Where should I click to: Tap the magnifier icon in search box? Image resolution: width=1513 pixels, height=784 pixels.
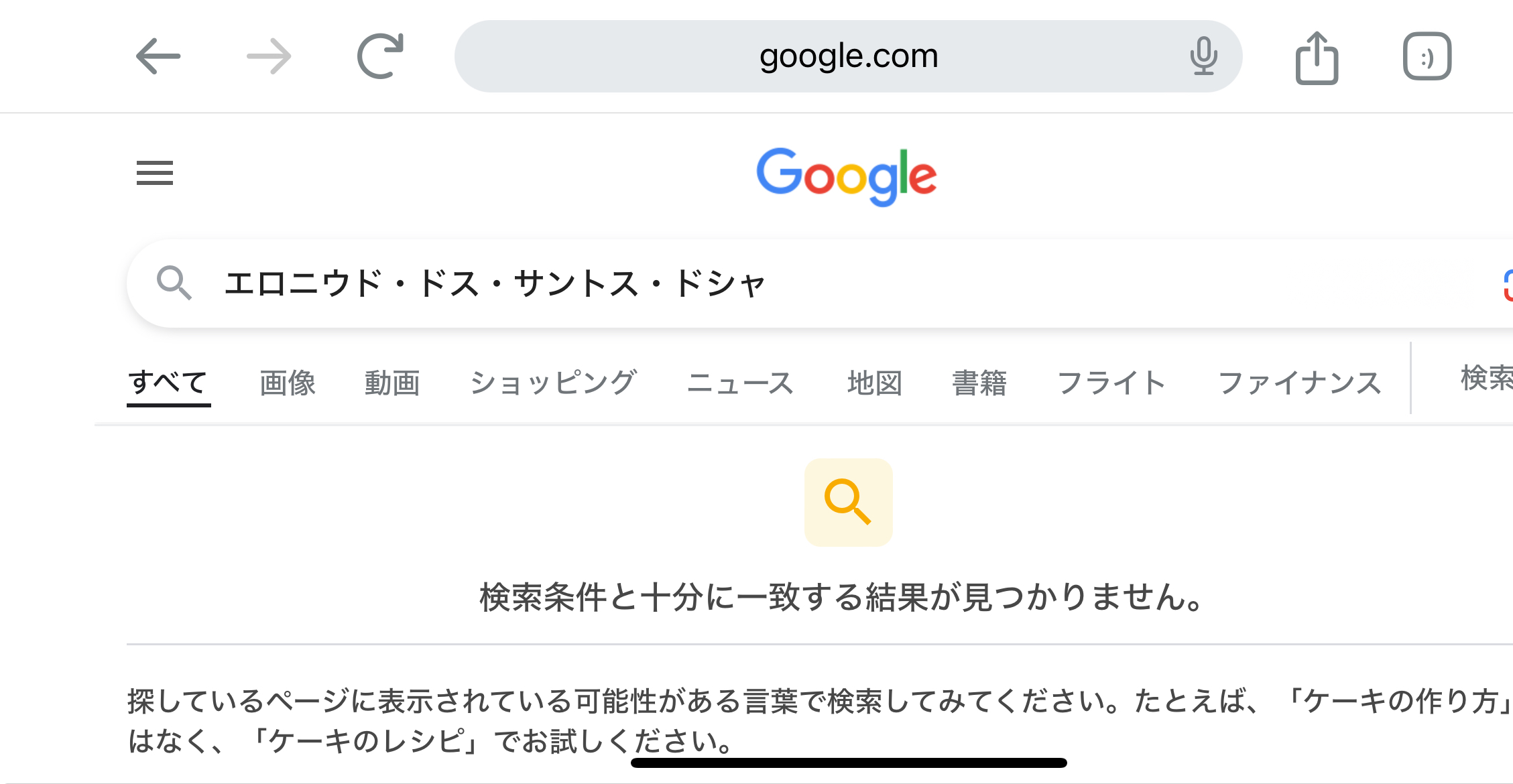[174, 283]
